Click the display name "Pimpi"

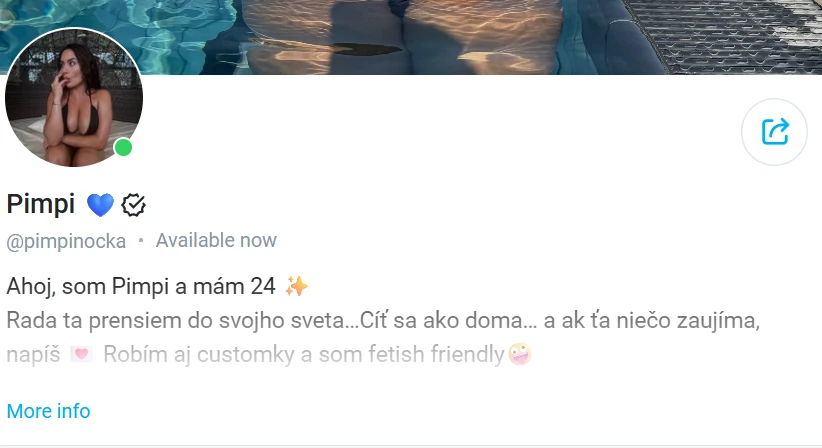(41, 204)
